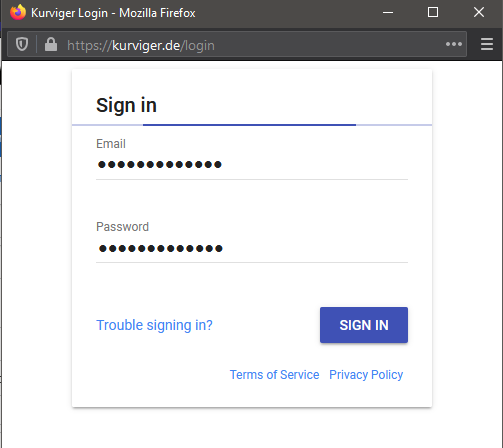The image size is (503, 448).
Task: Click the padlock site security icon
Action: click(x=51, y=44)
